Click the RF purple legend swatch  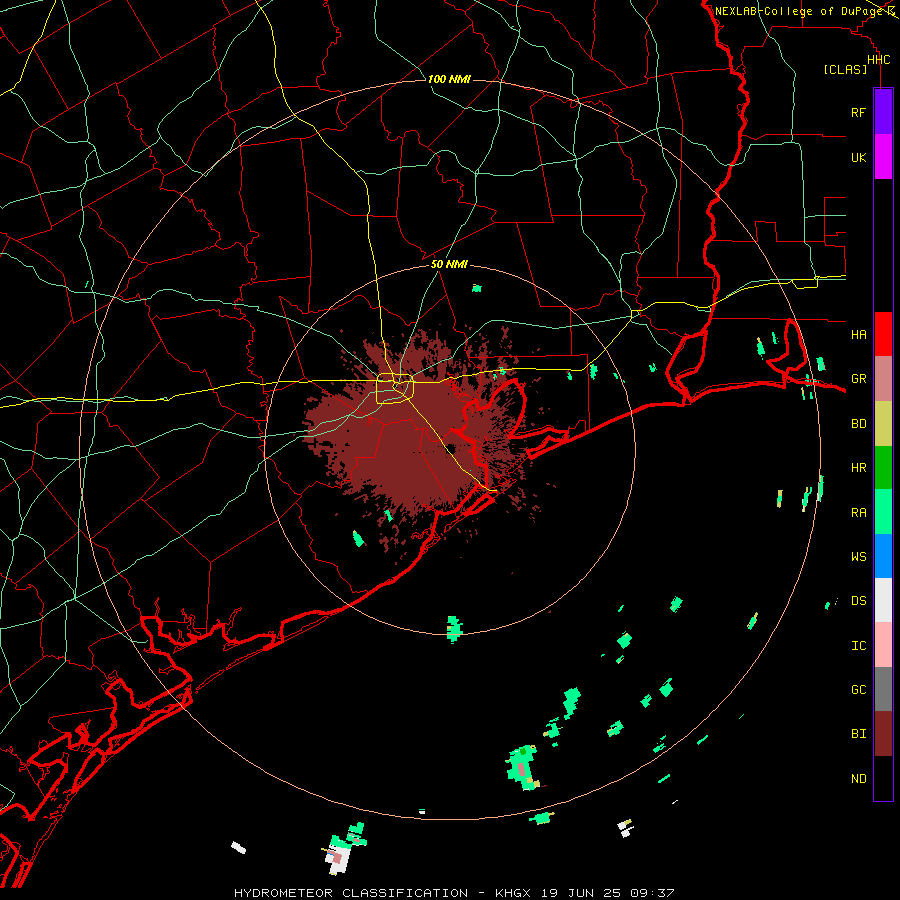point(883,112)
